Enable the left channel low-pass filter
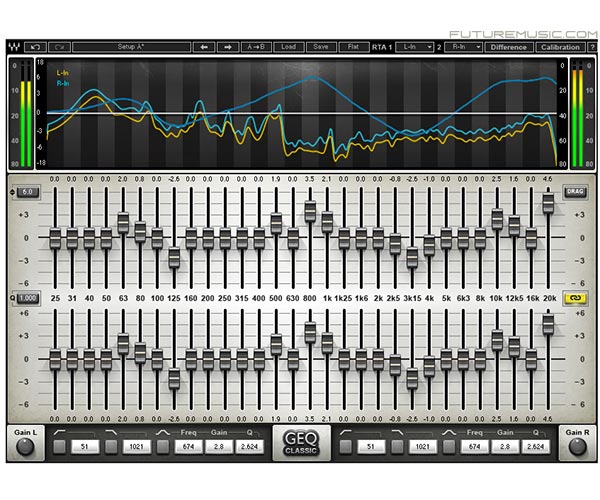 point(111,446)
